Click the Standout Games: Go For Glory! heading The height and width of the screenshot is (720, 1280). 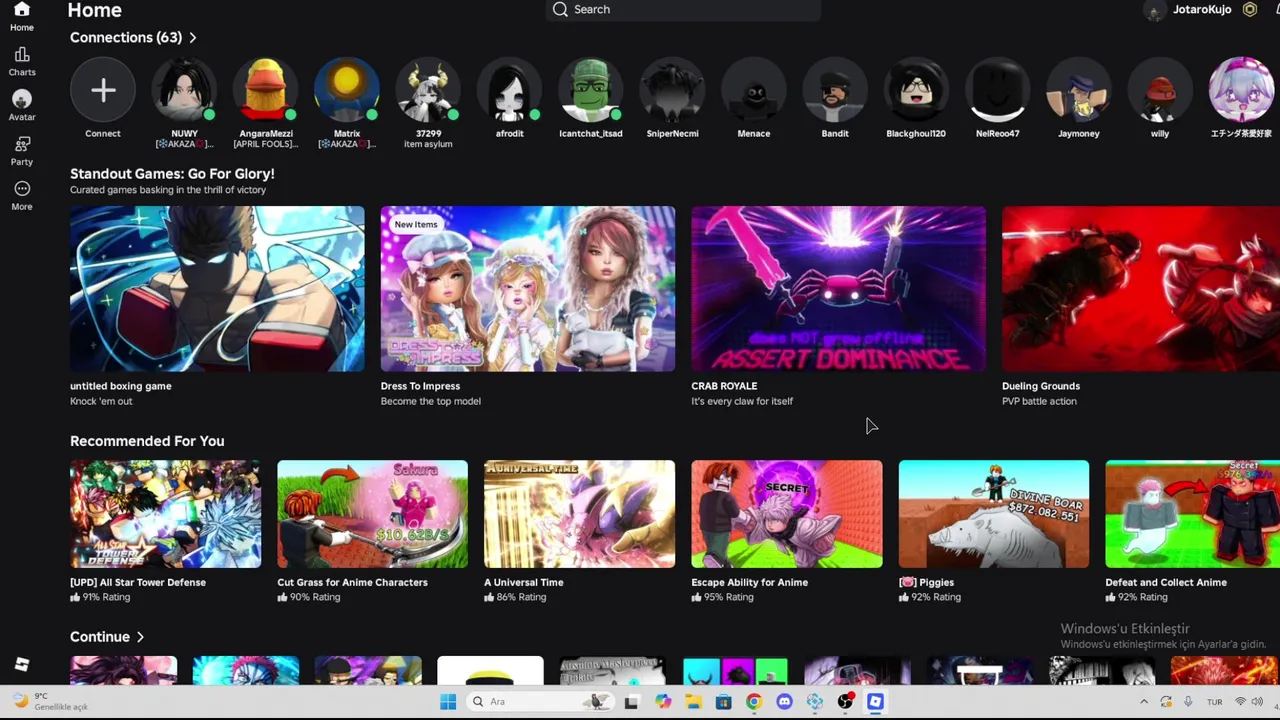point(172,174)
